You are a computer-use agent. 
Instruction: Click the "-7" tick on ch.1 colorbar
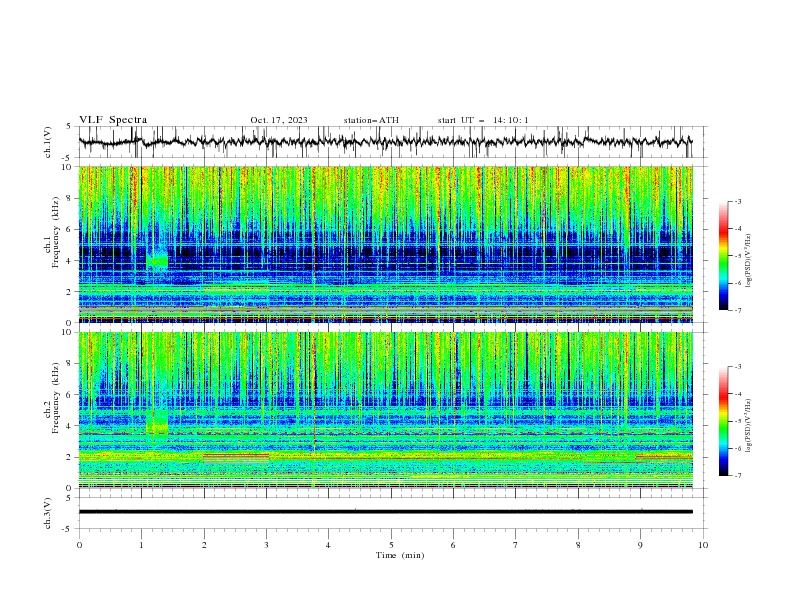738,310
